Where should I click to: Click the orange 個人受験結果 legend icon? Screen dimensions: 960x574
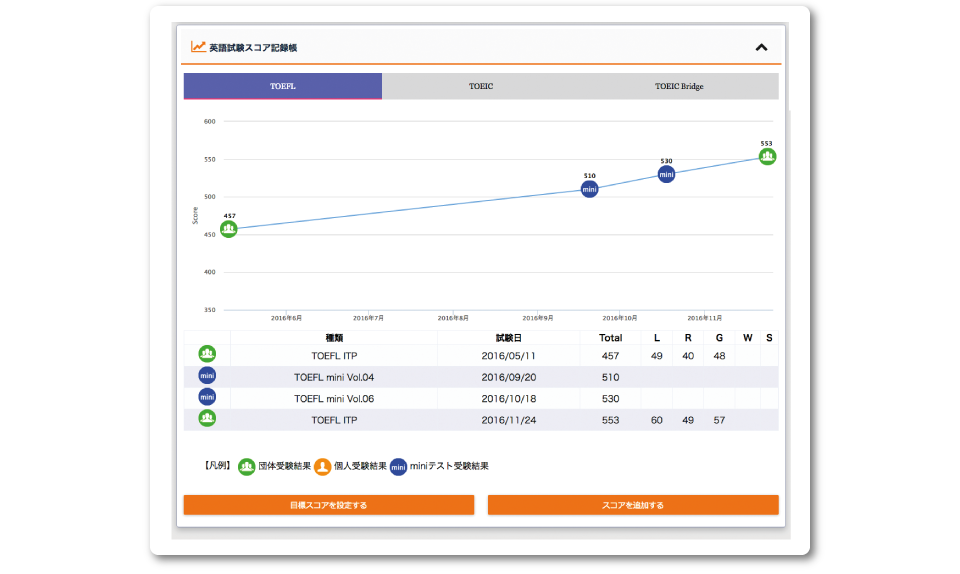(323, 467)
